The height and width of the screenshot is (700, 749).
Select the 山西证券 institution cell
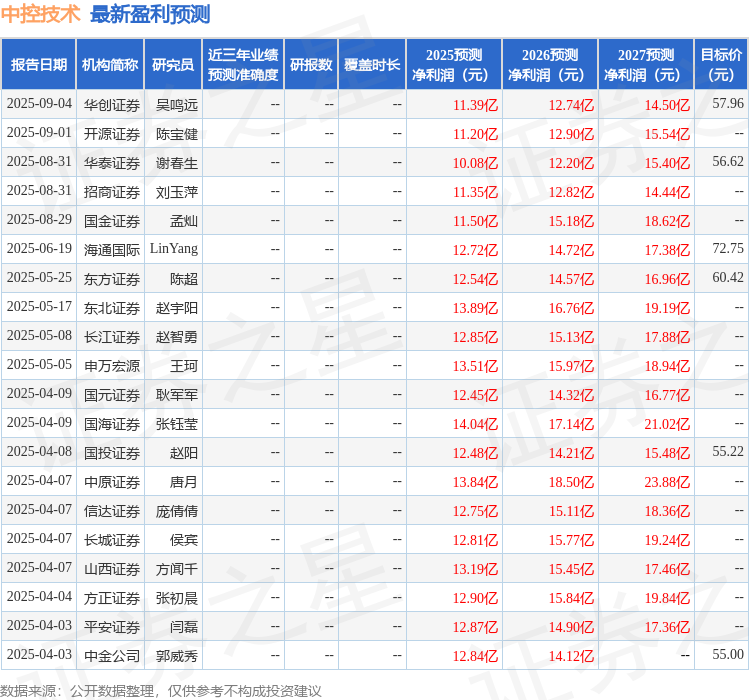pyautogui.click(x=112, y=569)
